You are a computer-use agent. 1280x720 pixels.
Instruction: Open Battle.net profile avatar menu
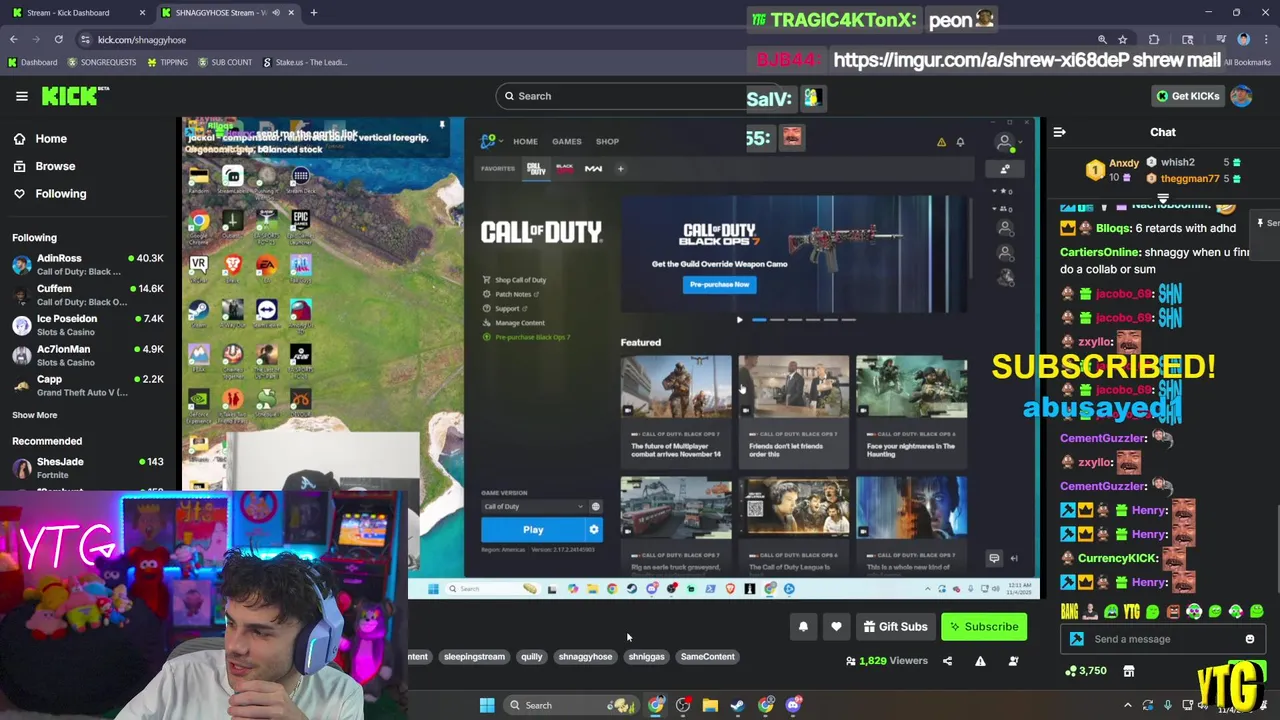[x=1004, y=142]
